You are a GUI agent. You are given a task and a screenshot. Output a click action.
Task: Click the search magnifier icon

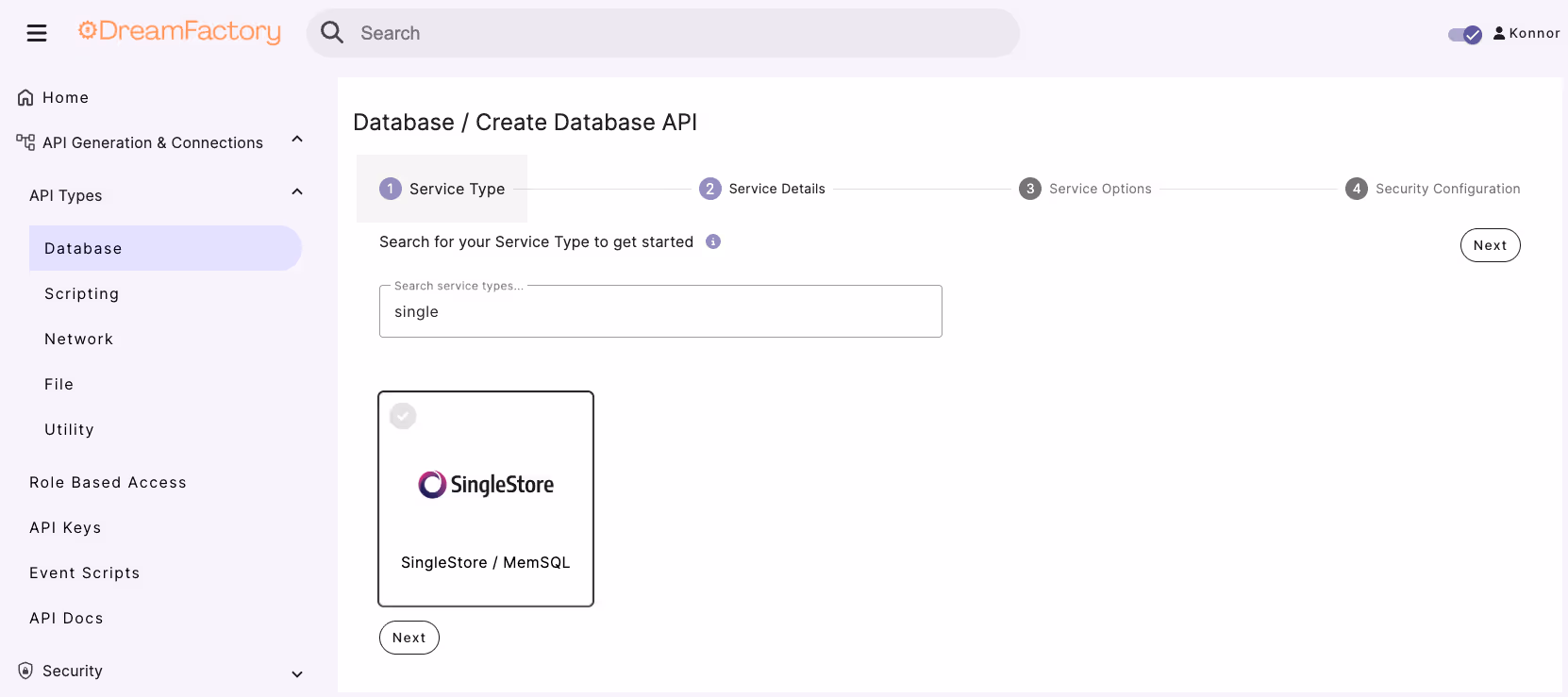tap(332, 33)
